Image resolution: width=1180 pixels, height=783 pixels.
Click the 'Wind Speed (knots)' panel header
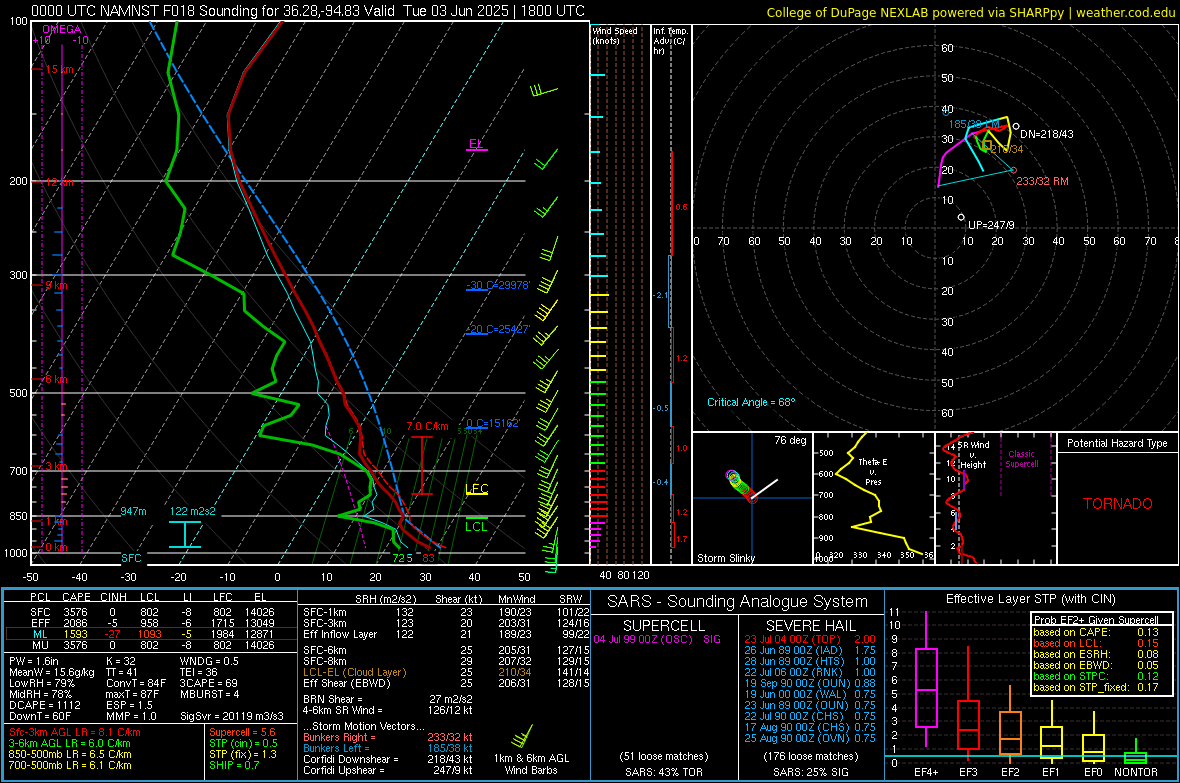click(614, 35)
